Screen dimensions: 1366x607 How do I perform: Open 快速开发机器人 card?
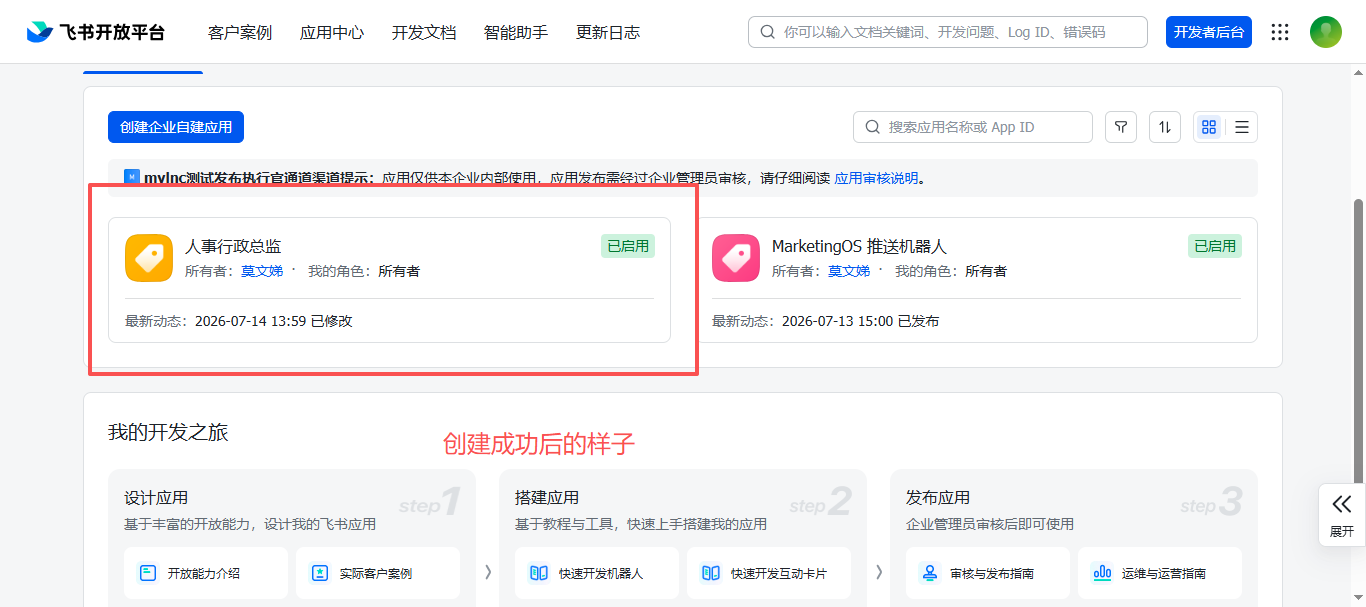pos(597,573)
